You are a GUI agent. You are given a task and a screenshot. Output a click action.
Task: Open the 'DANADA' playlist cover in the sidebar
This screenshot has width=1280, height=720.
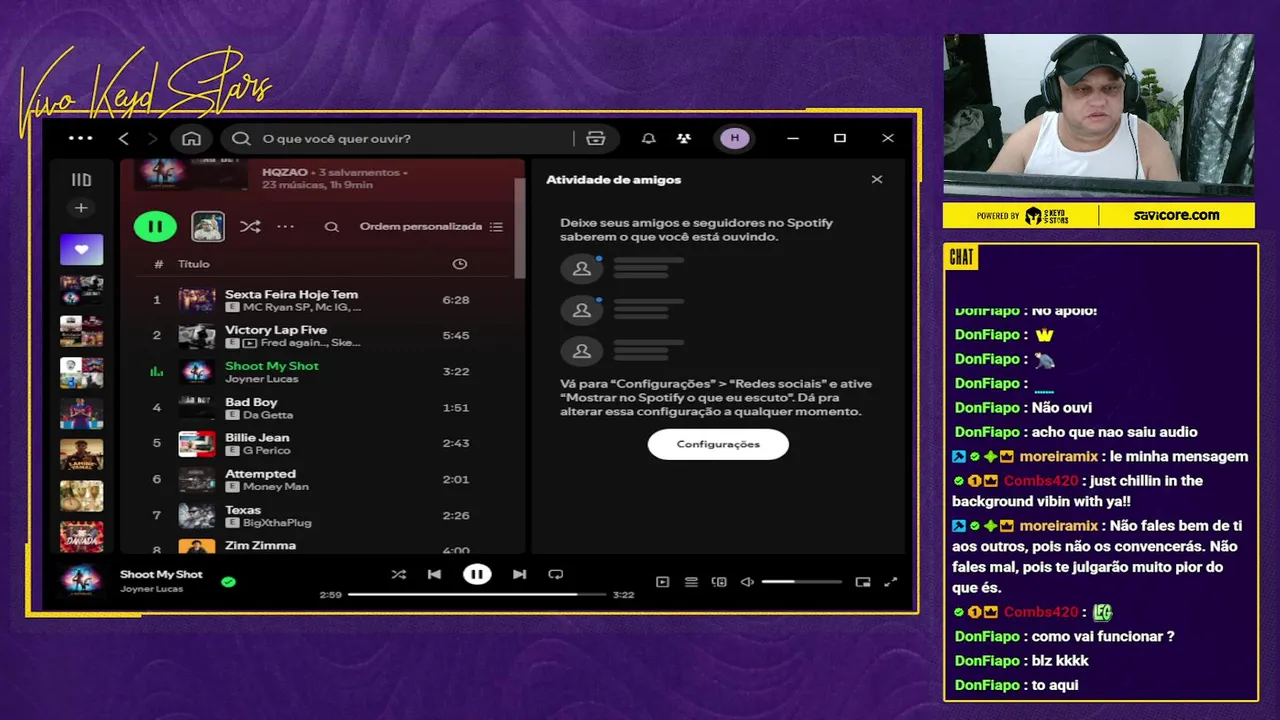(81, 537)
